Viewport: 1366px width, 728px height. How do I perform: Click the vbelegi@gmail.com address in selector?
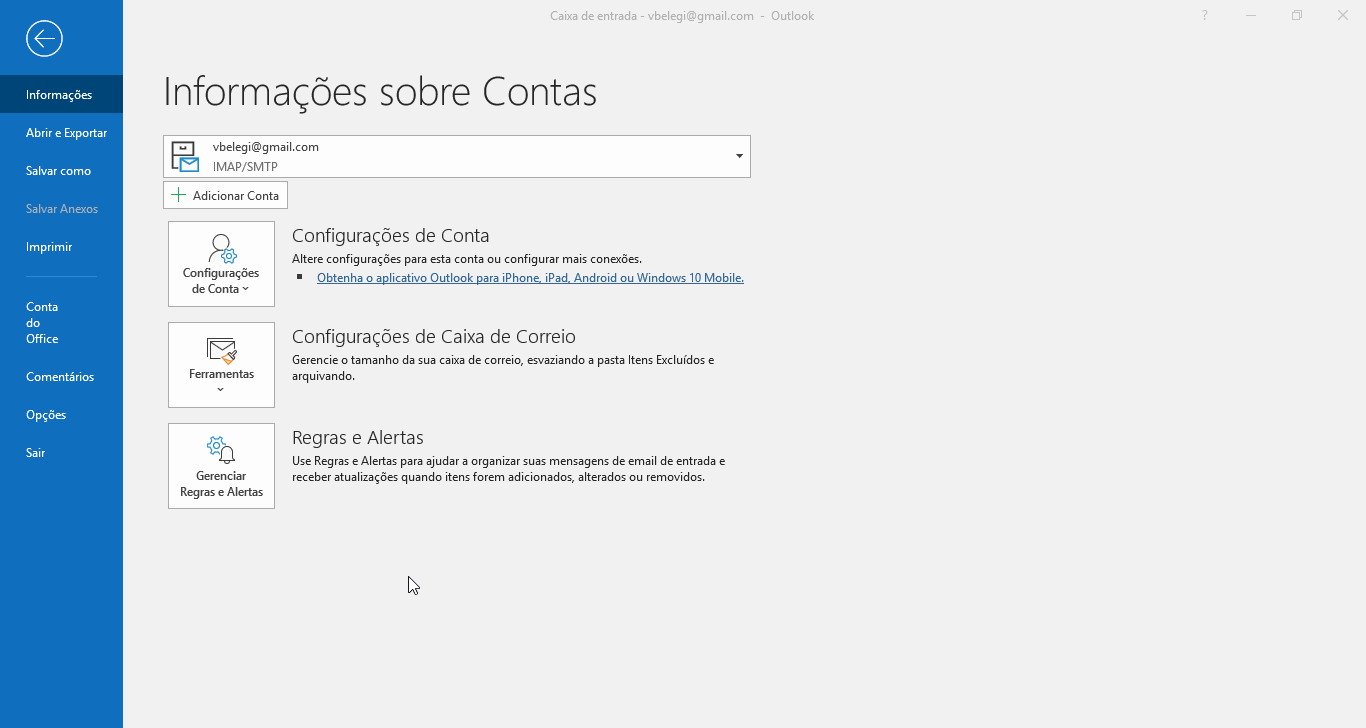click(x=266, y=147)
